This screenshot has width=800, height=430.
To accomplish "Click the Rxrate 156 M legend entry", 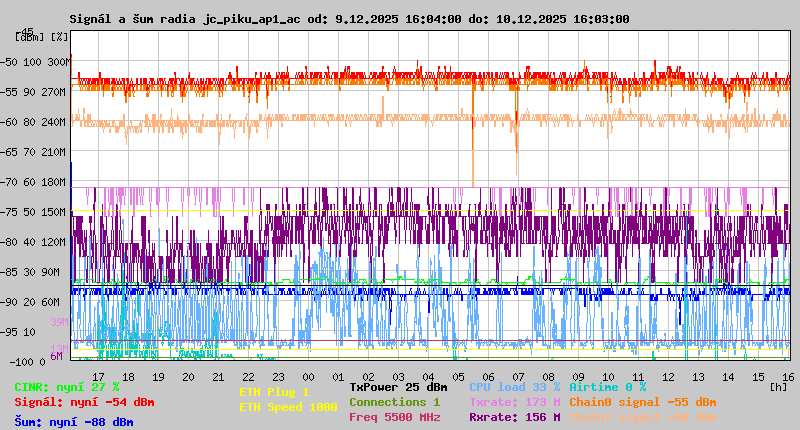I will (514, 417).
